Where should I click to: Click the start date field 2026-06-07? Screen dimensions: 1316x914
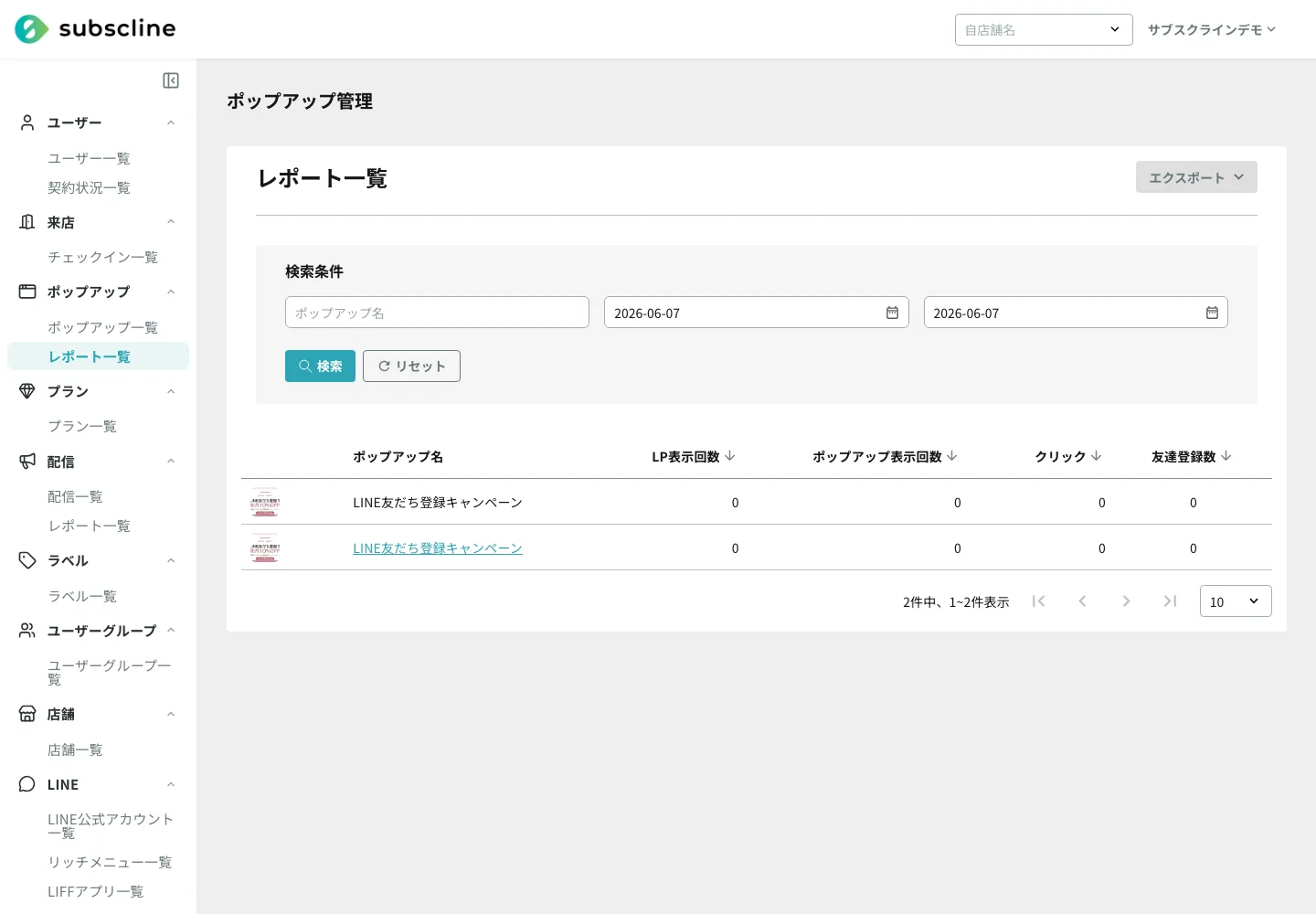pos(757,313)
